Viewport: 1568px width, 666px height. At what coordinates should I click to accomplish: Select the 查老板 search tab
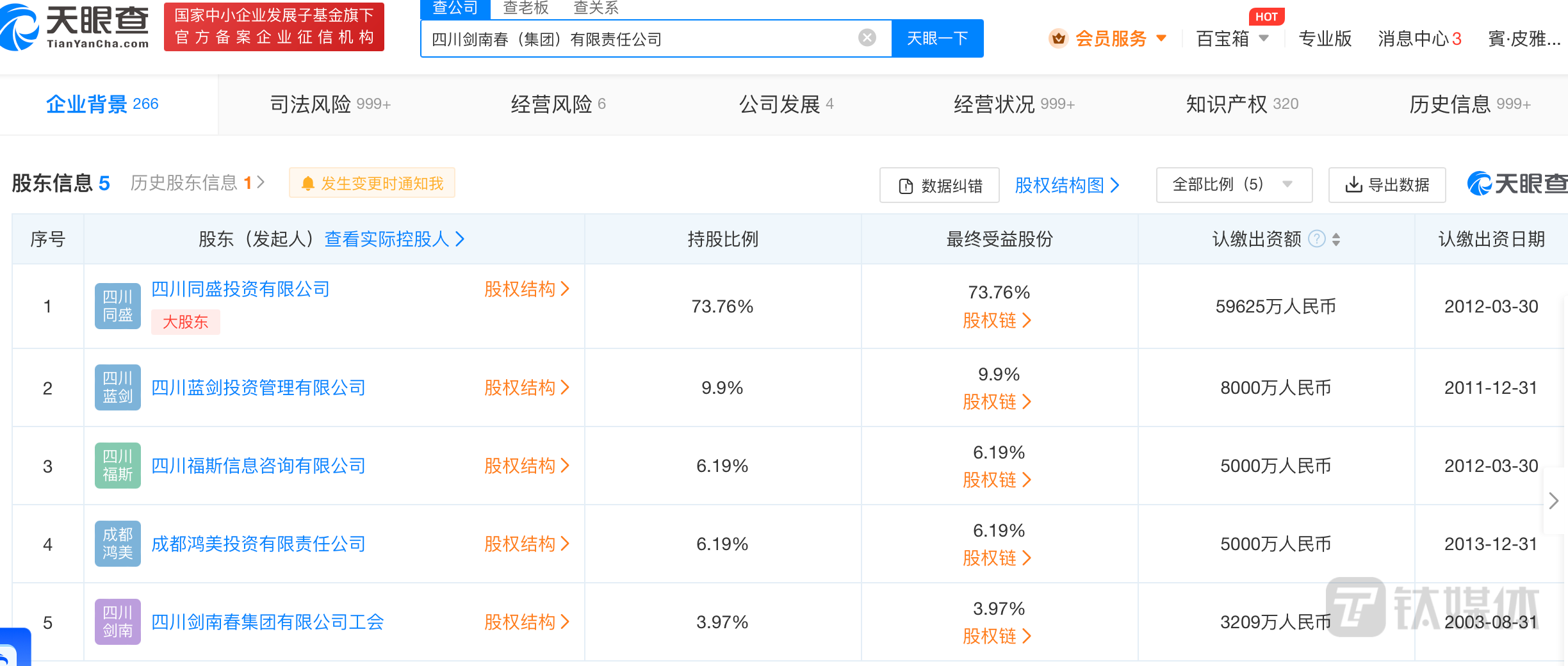525,8
